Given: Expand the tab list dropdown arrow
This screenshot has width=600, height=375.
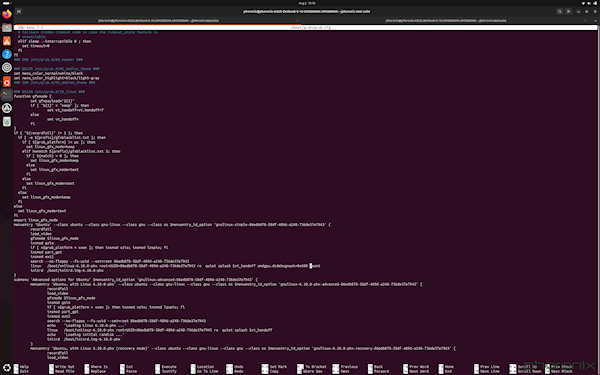Looking at the screenshot, I should (595, 21).
